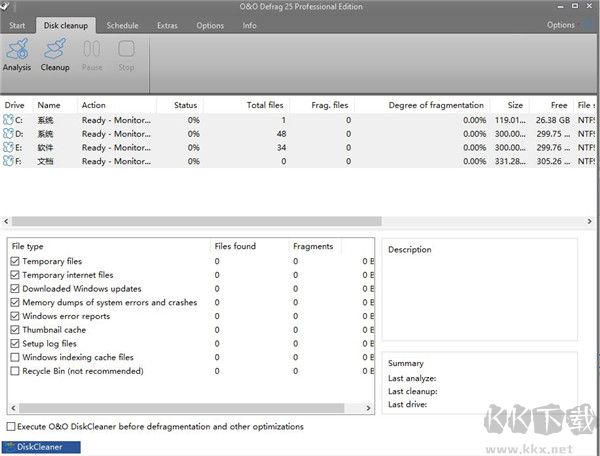The image size is (600, 456).
Task: Uncheck the Temporary files checkbox
Action: pos(14,261)
